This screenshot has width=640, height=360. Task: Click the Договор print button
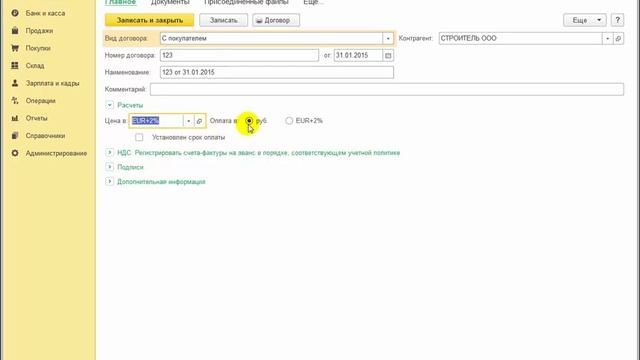pyautogui.click(x=276, y=20)
